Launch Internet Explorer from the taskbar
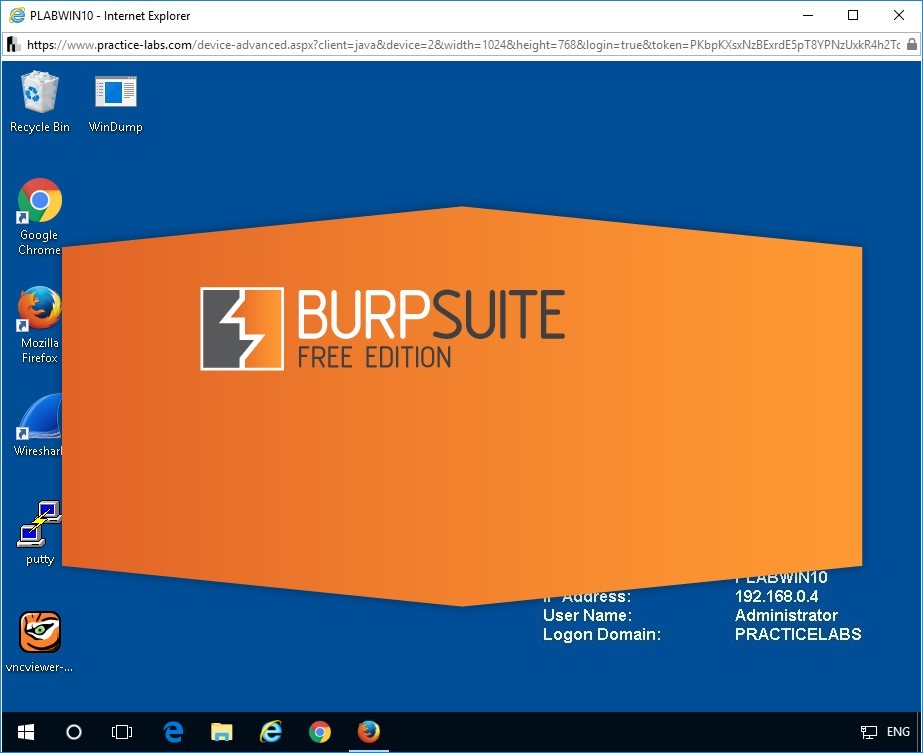923x753 pixels. [271, 732]
